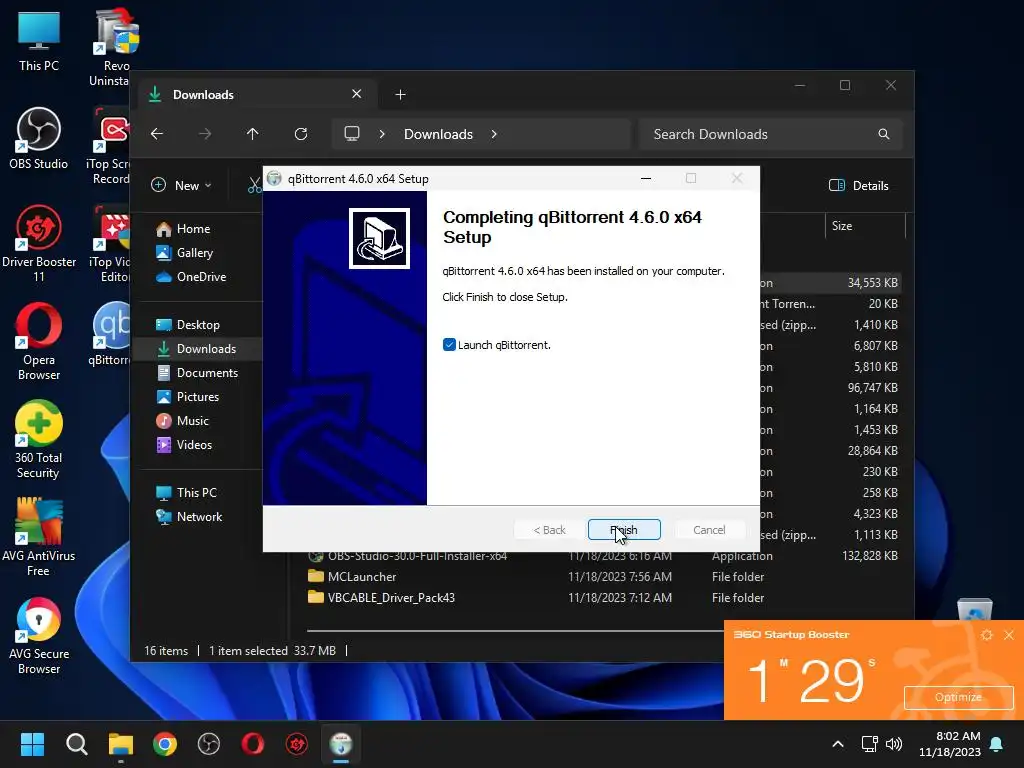Select the Driver Booster 11 desktop shortcut

click(x=39, y=244)
